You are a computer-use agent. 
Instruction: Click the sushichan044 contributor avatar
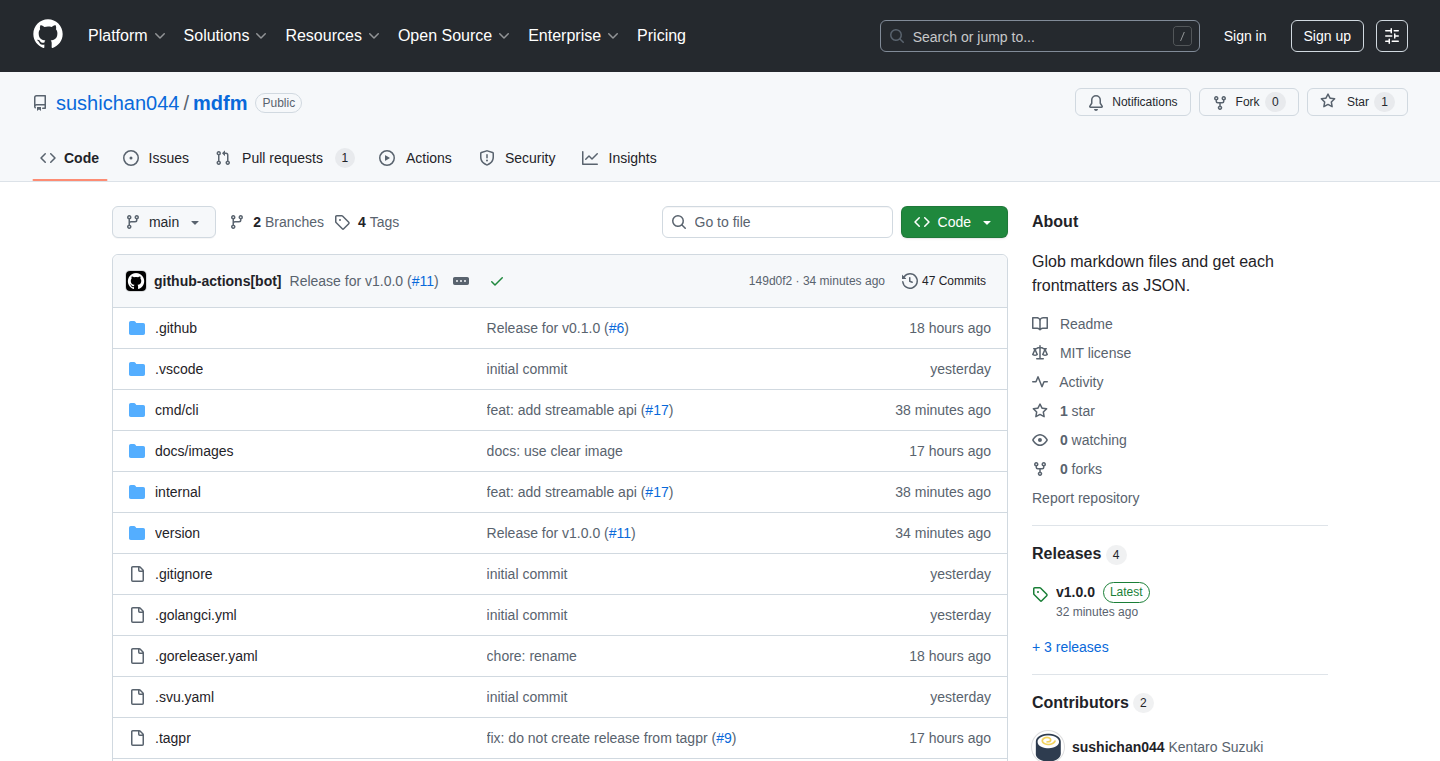[x=1048, y=746]
